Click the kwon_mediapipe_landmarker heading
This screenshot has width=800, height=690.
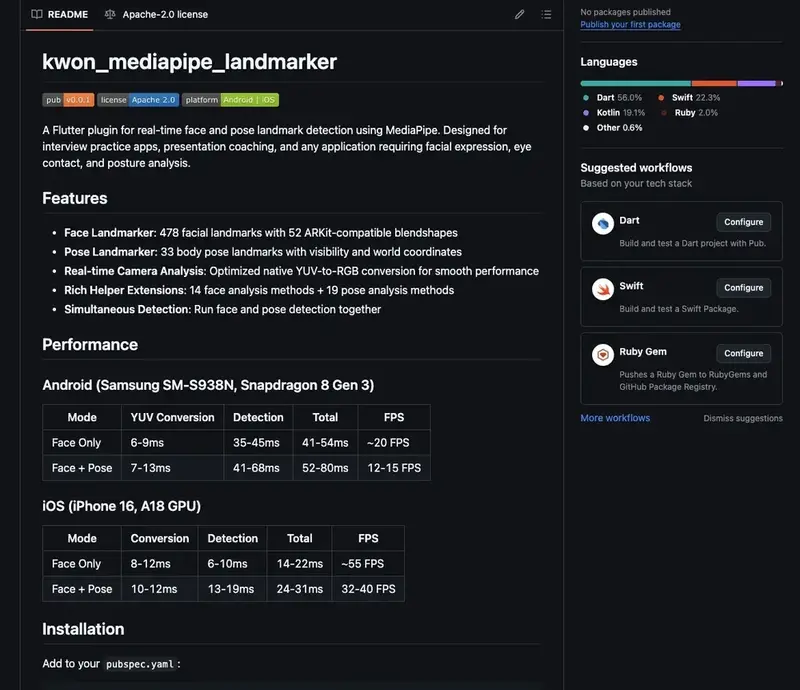(x=189, y=62)
